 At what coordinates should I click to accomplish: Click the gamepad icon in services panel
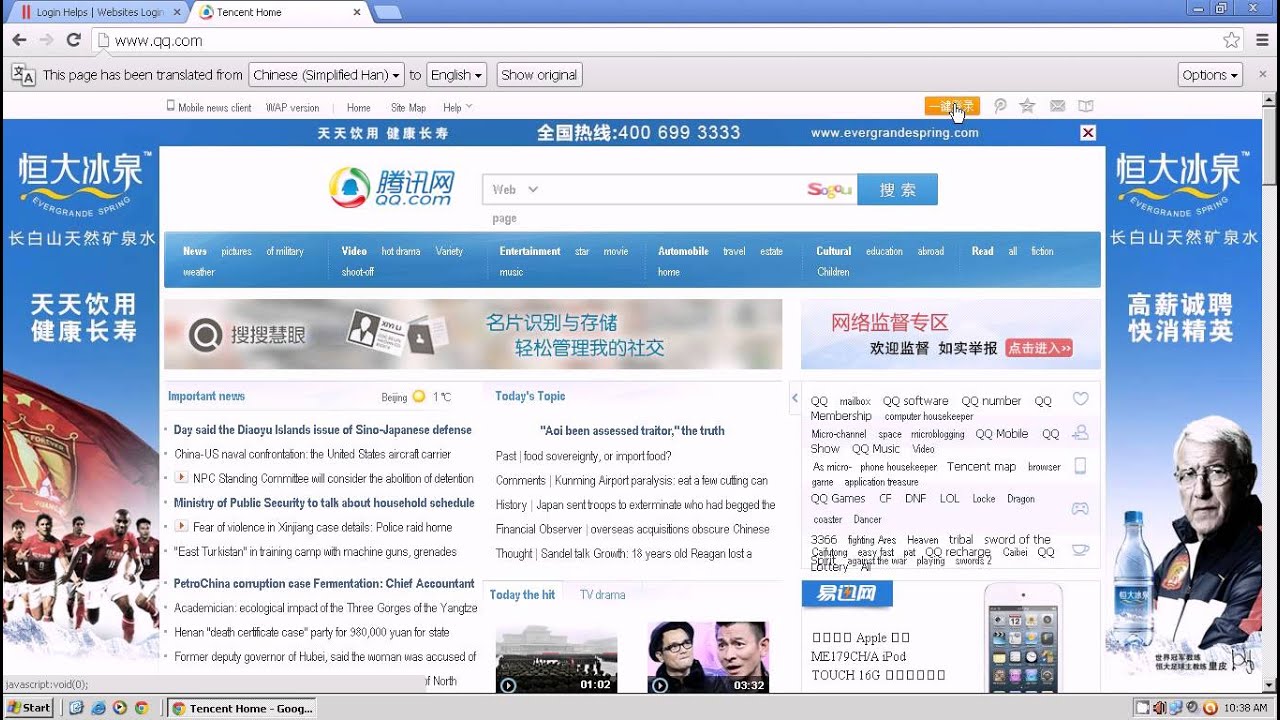(x=1080, y=508)
